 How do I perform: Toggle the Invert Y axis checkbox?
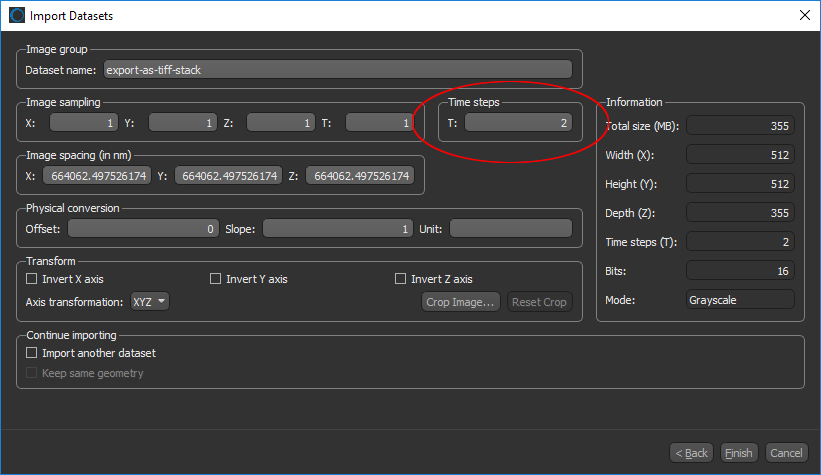click(216, 279)
